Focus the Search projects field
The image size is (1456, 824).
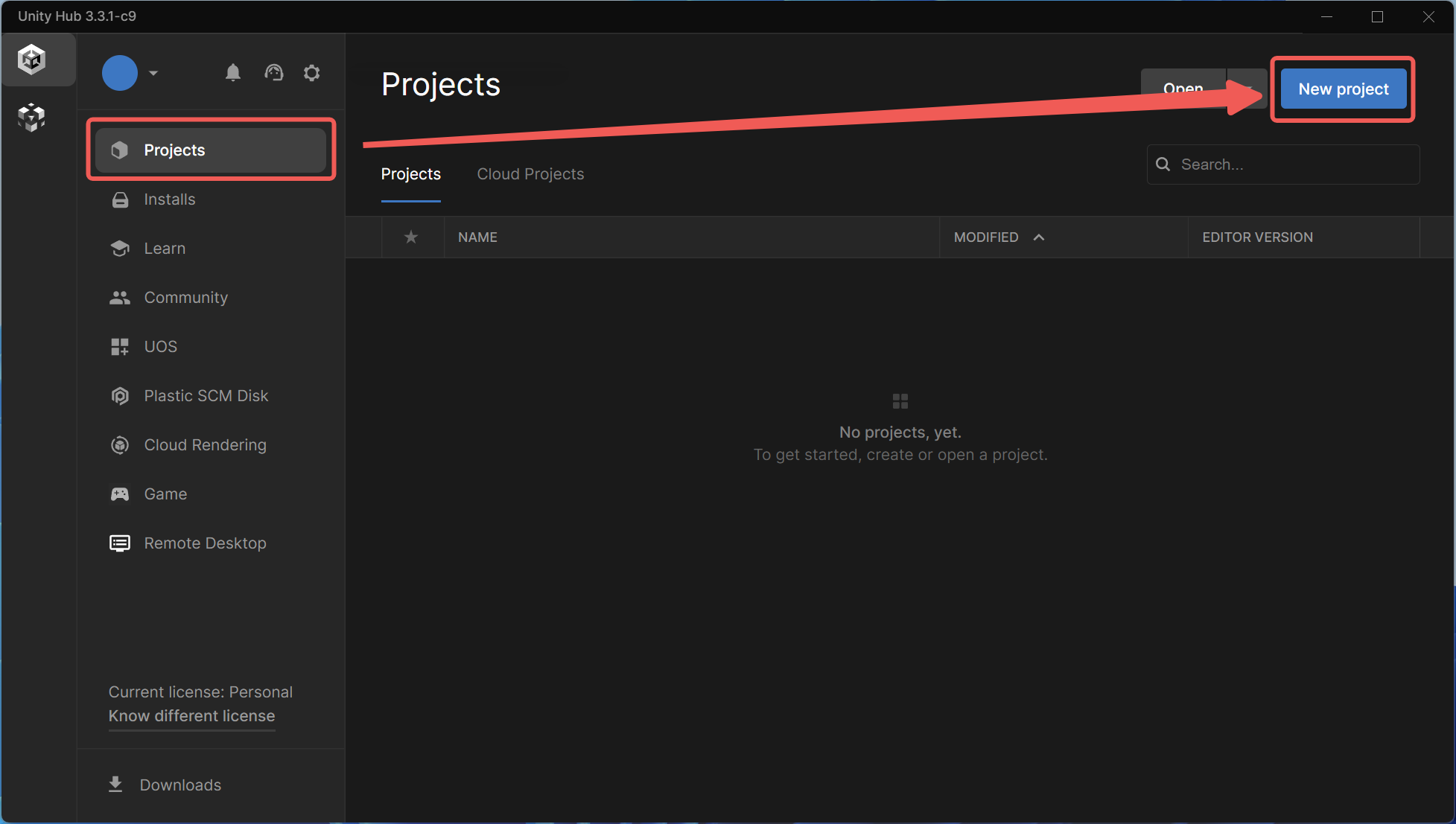pos(1283,165)
